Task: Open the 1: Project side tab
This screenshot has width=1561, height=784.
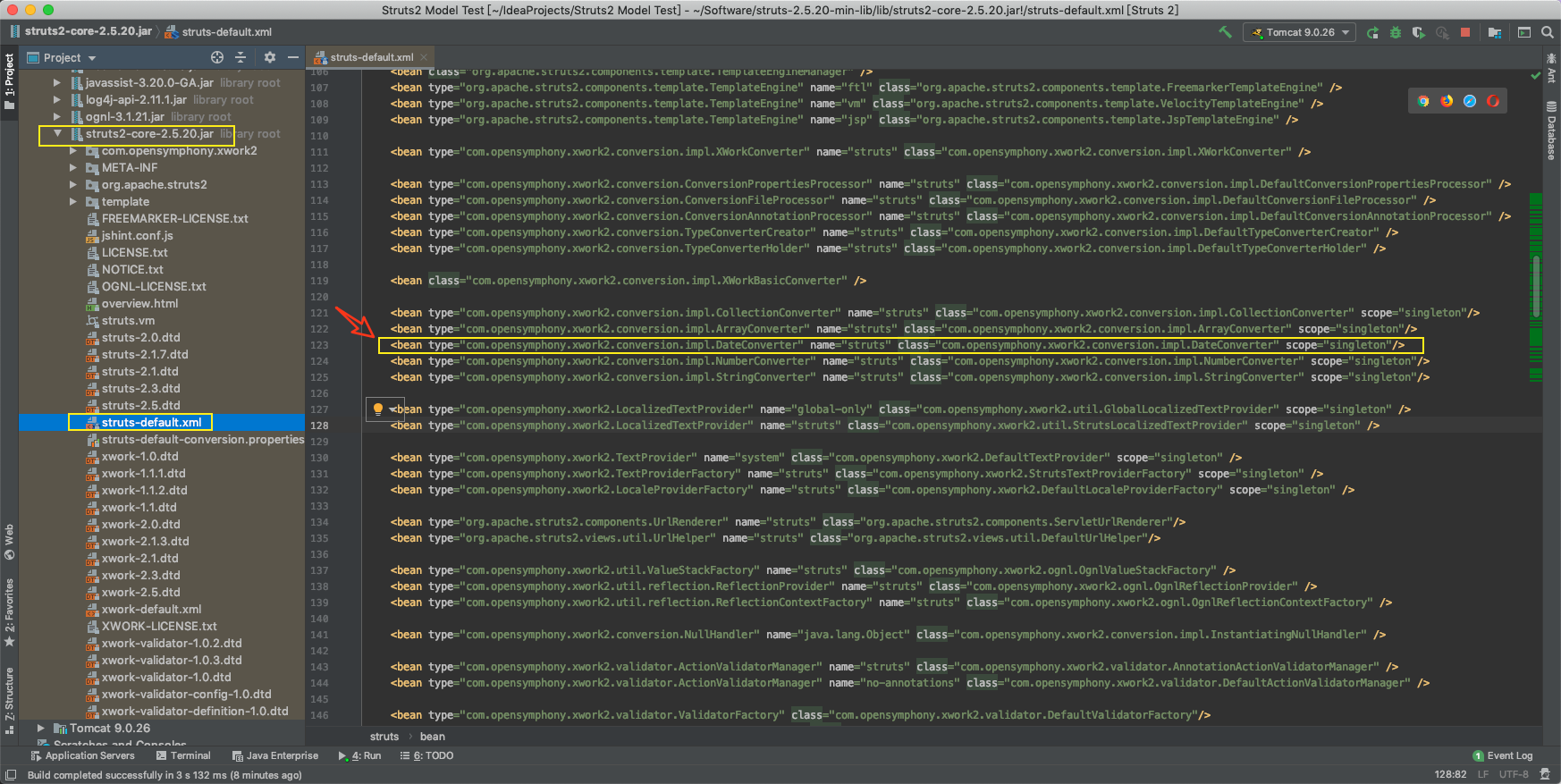Action: (x=9, y=81)
